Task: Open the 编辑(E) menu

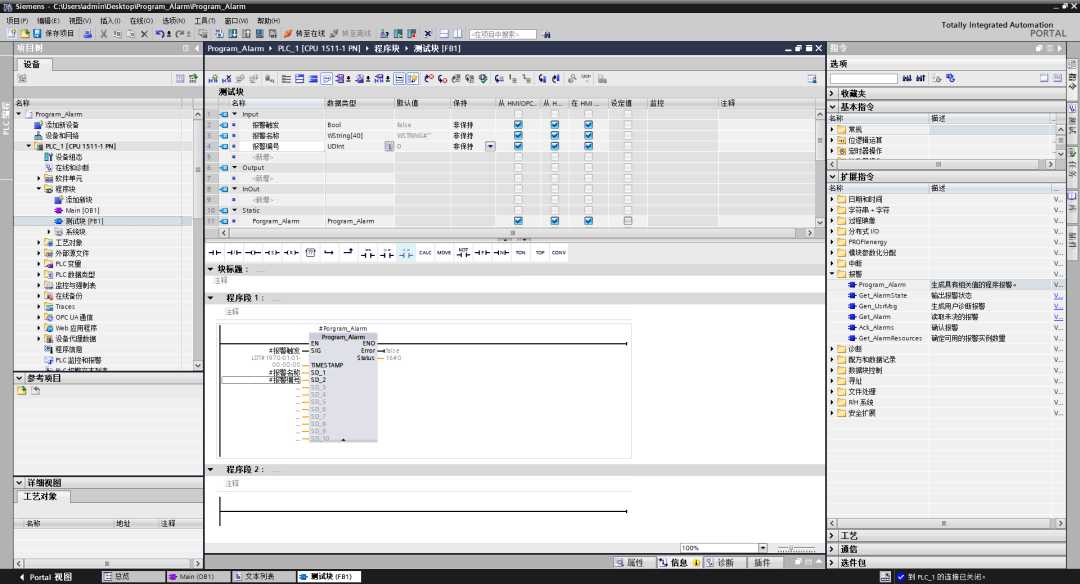Action: pos(48,21)
